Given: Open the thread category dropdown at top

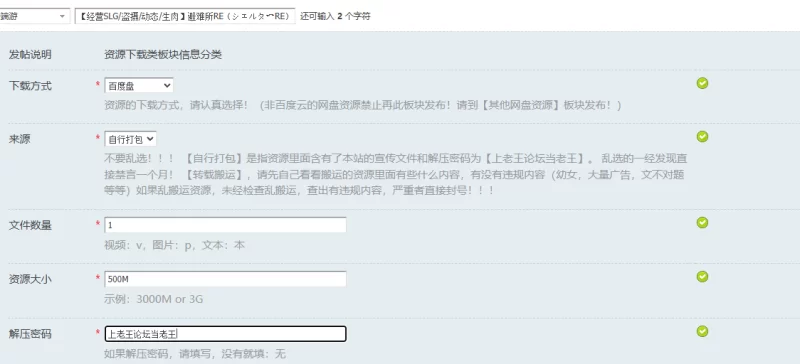Looking at the screenshot, I should point(34,16).
